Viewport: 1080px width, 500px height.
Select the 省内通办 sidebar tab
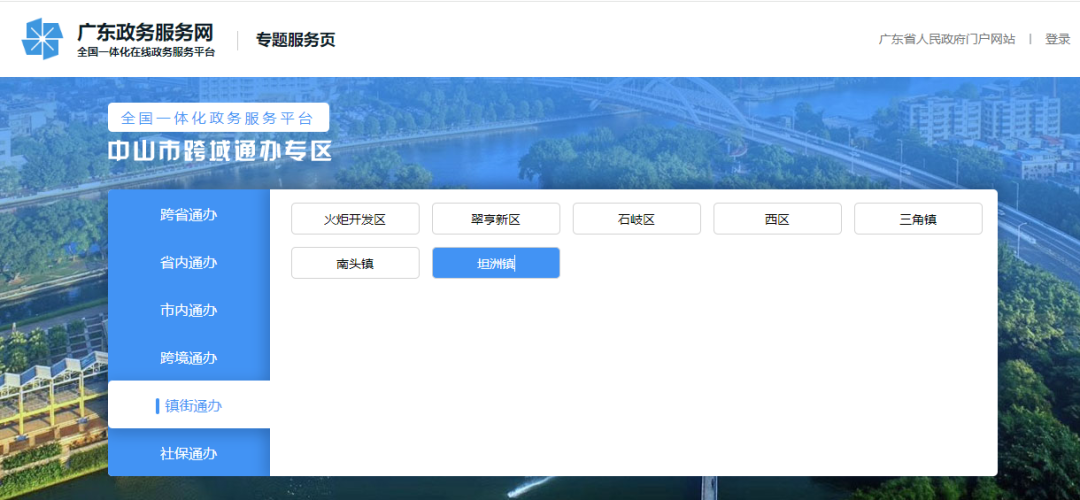coord(189,262)
